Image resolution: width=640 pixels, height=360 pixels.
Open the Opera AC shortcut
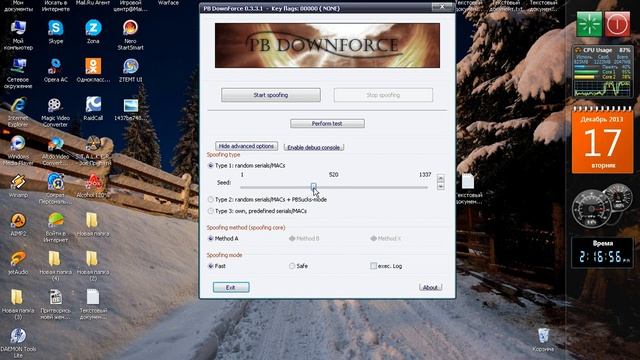point(56,70)
